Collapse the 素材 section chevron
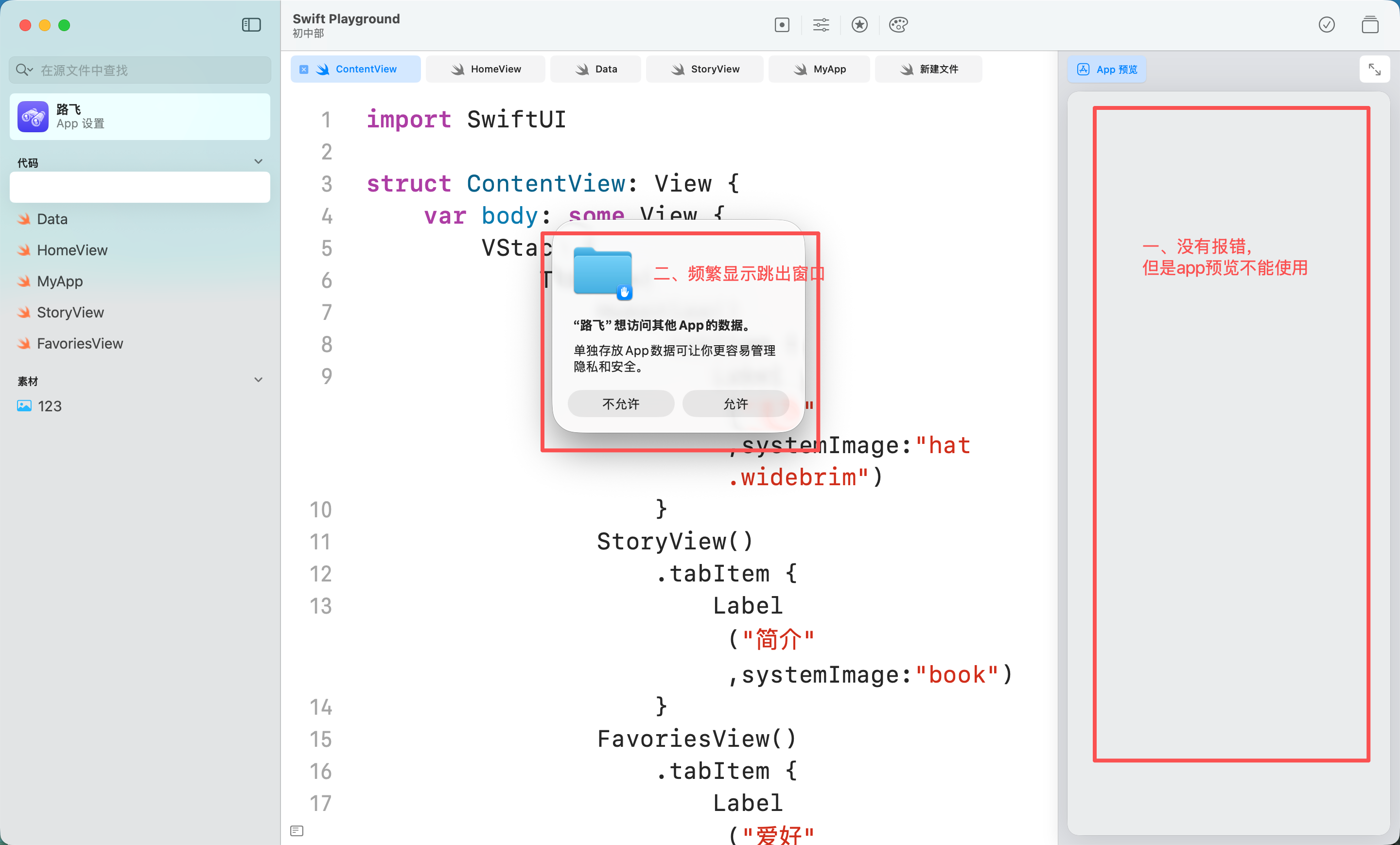The height and width of the screenshot is (845, 1400). (259, 380)
